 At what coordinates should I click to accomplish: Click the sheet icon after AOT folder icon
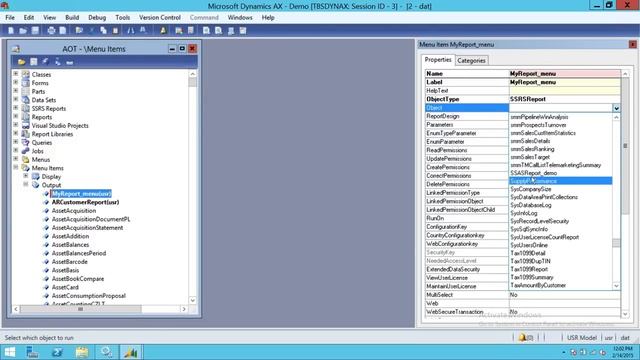click(x=33, y=62)
